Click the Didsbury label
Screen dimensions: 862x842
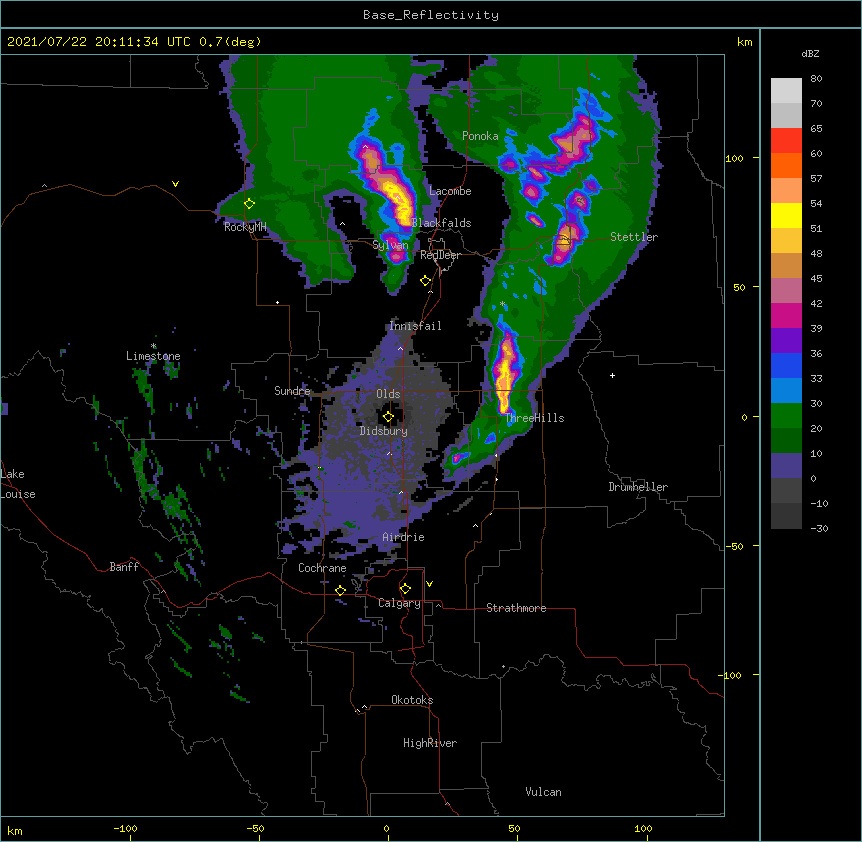coord(384,431)
